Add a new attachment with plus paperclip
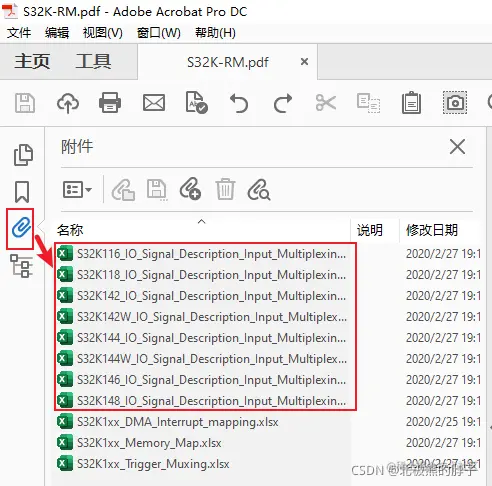Image resolution: width=492 pixels, height=486 pixels. [x=190, y=189]
